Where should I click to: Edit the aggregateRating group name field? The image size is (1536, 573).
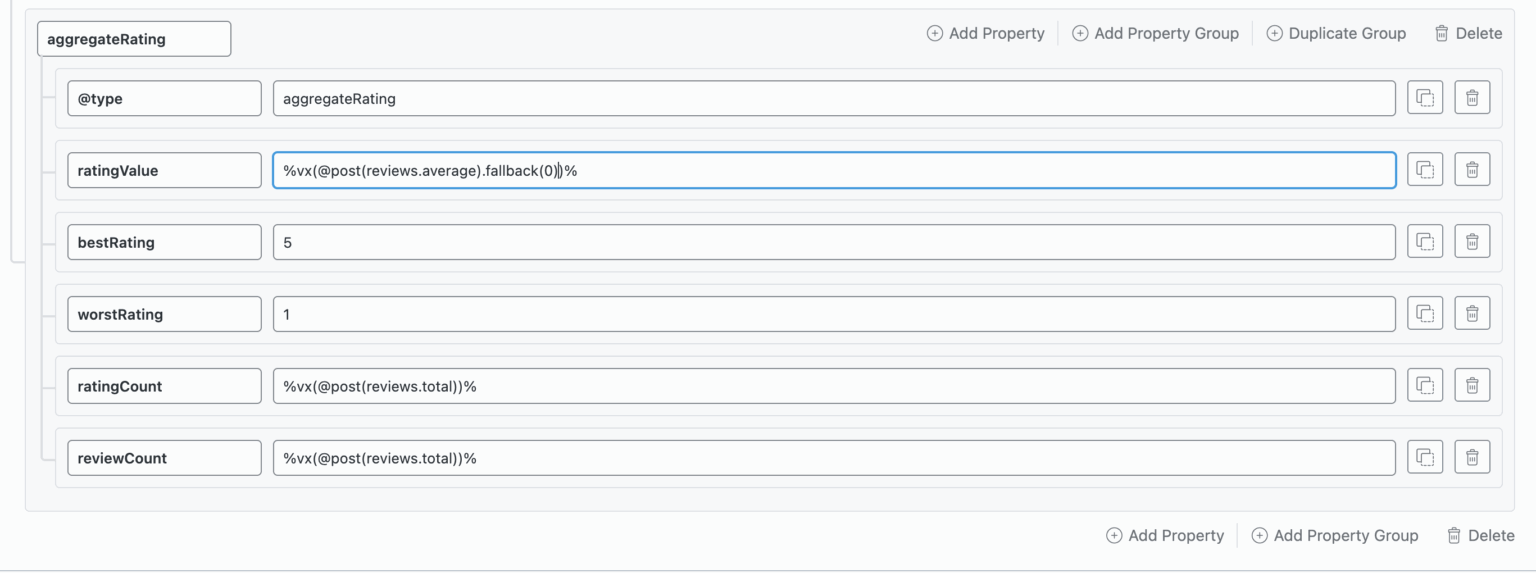134,40
